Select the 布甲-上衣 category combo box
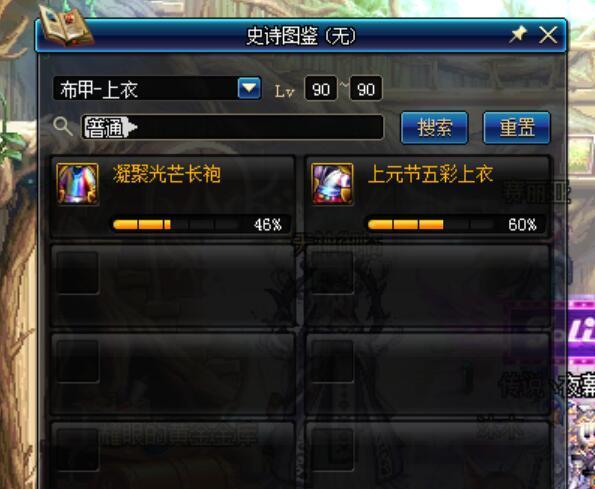 click(x=157, y=88)
